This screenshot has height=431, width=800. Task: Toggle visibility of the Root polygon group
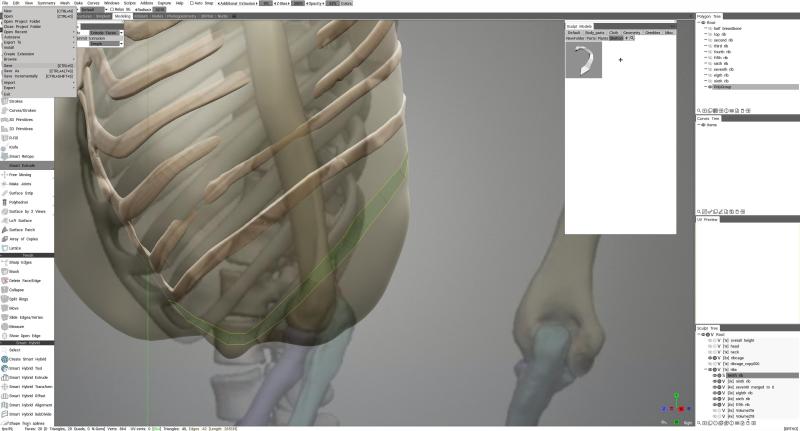[704, 23]
